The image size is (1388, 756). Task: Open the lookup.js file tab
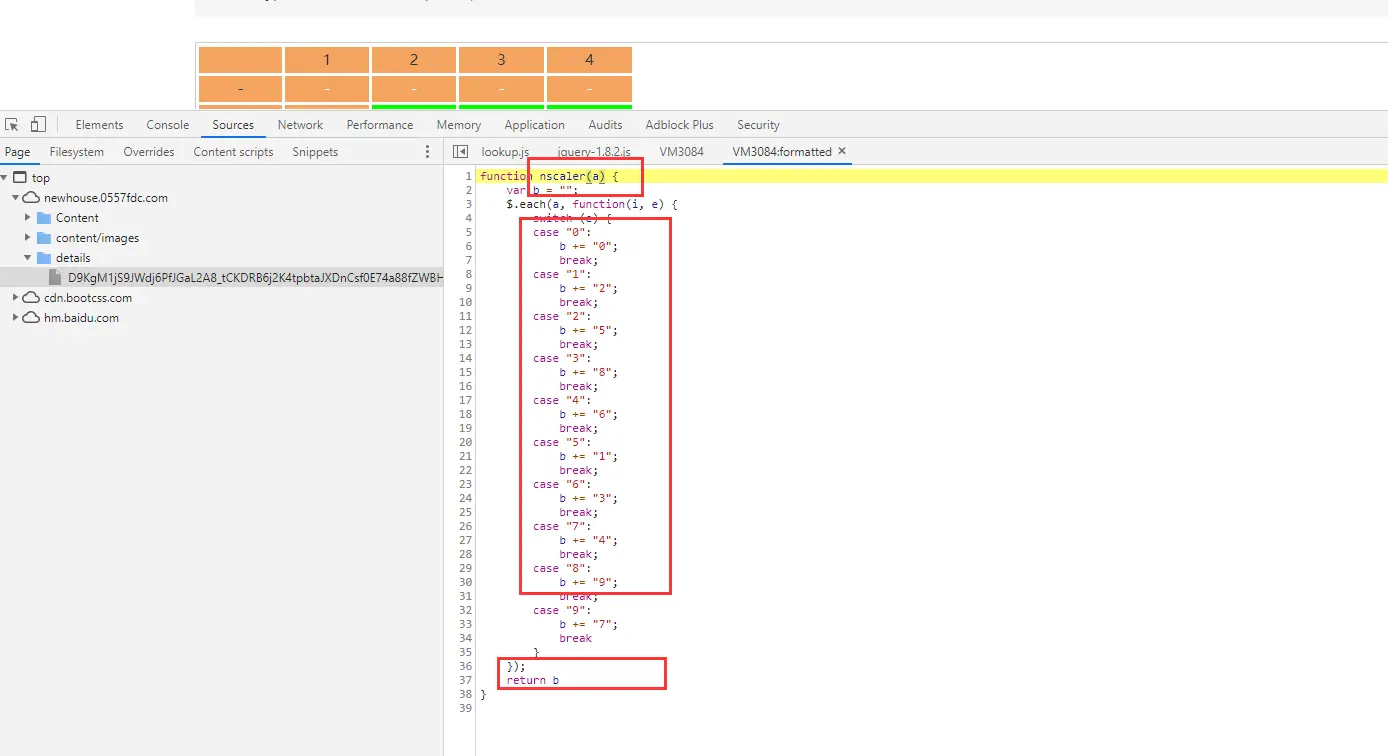(505, 152)
